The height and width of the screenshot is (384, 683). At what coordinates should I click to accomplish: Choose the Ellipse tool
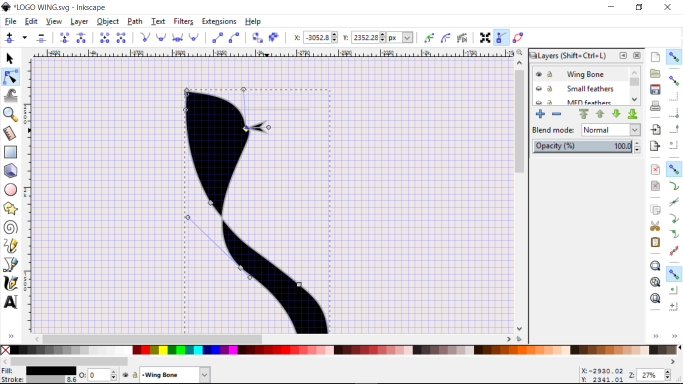click(x=10, y=190)
